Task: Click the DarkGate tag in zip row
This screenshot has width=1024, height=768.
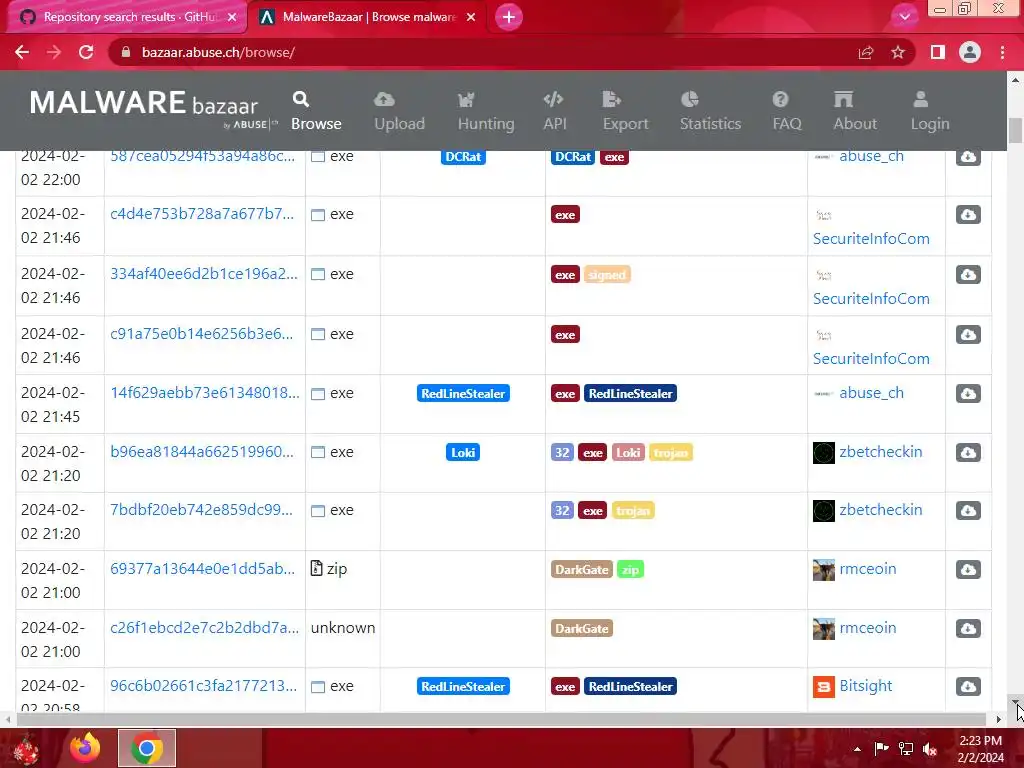Action: pos(582,569)
